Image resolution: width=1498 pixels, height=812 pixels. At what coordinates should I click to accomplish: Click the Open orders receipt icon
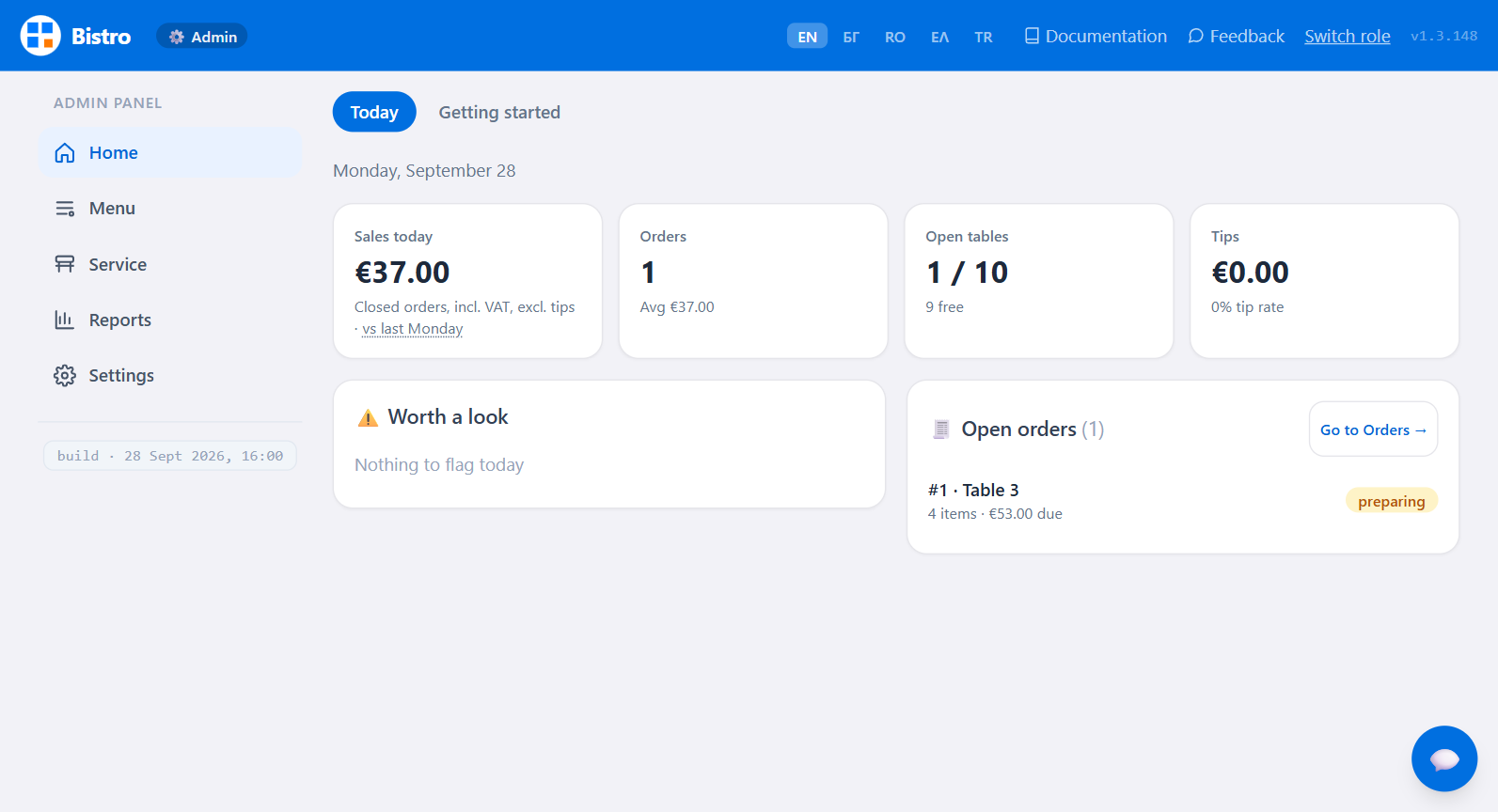[940, 429]
